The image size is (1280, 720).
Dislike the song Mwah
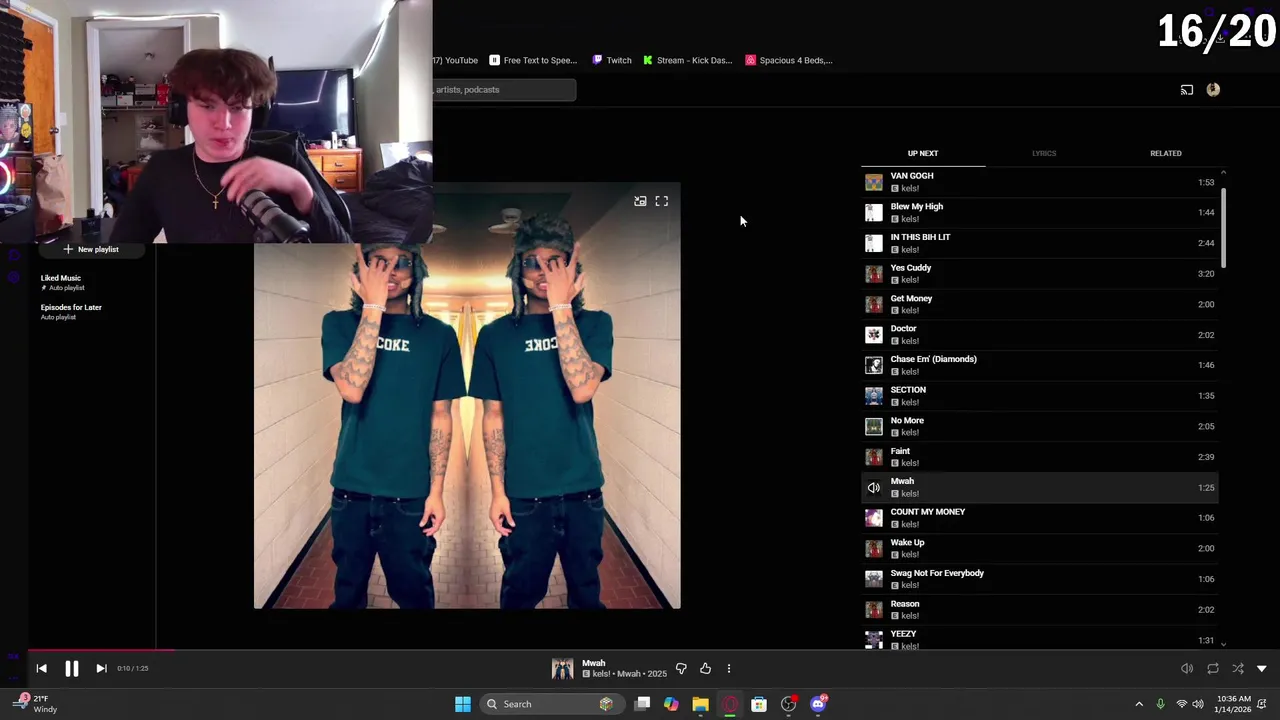pos(681,668)
